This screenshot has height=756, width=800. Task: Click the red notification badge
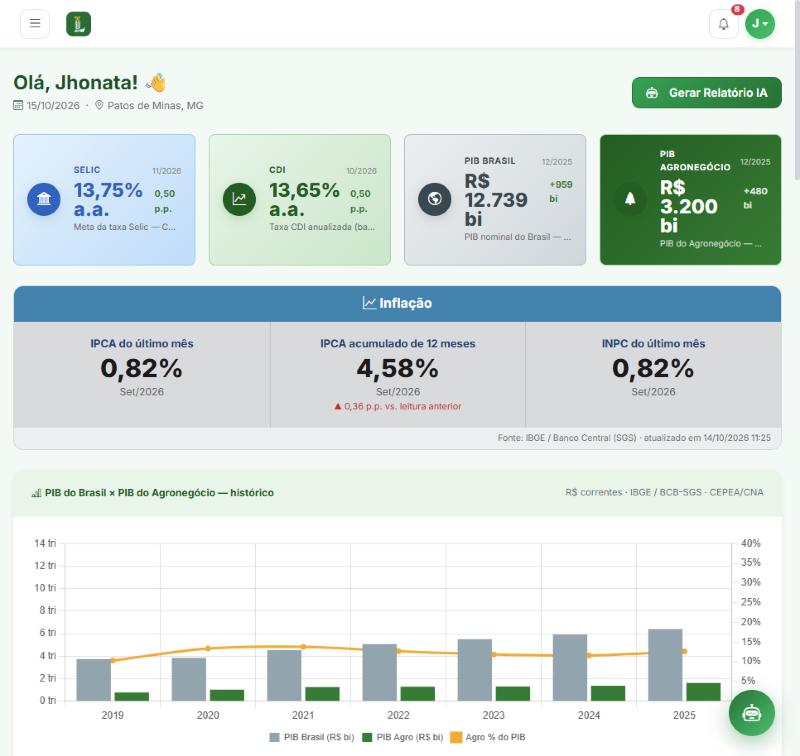pos(737,9)
